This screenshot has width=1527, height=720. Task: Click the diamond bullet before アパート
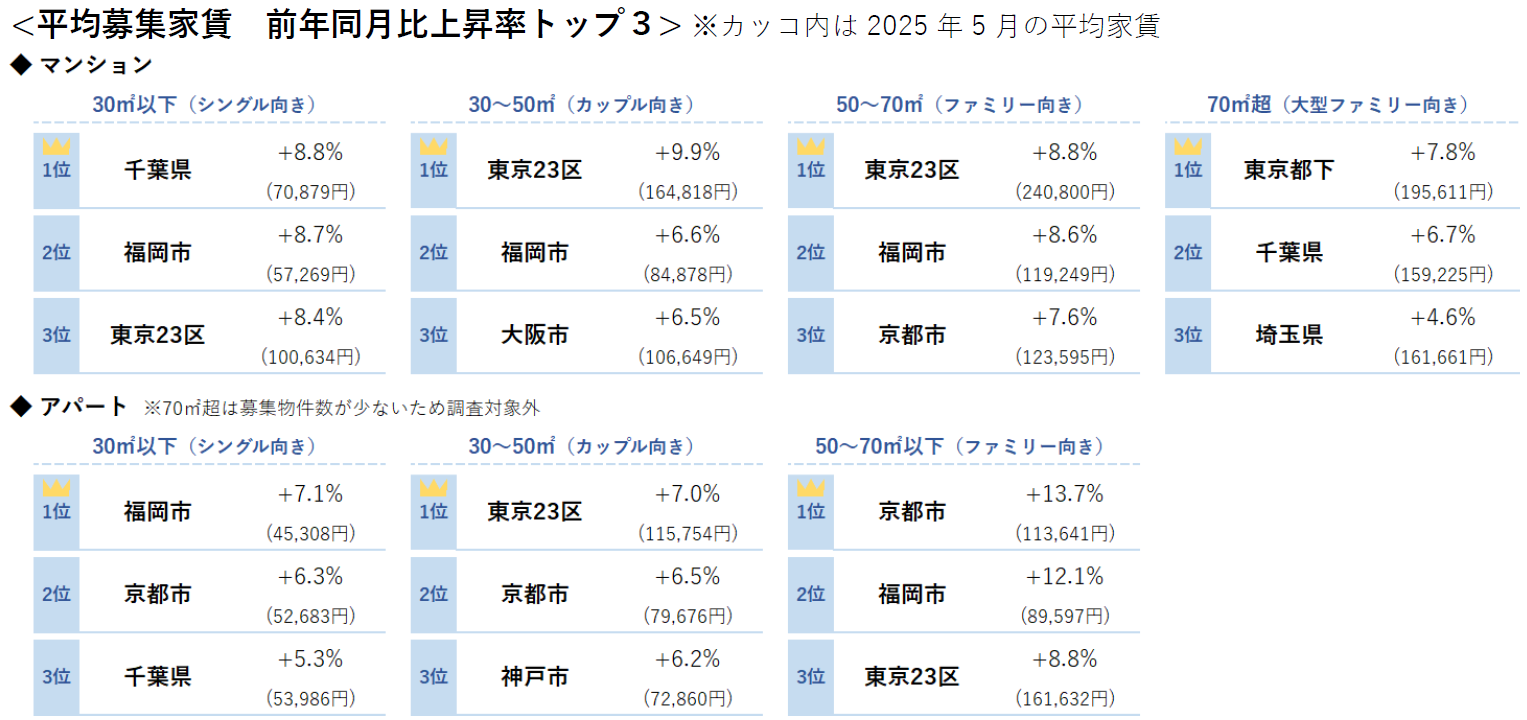click(x=20, y=406)
